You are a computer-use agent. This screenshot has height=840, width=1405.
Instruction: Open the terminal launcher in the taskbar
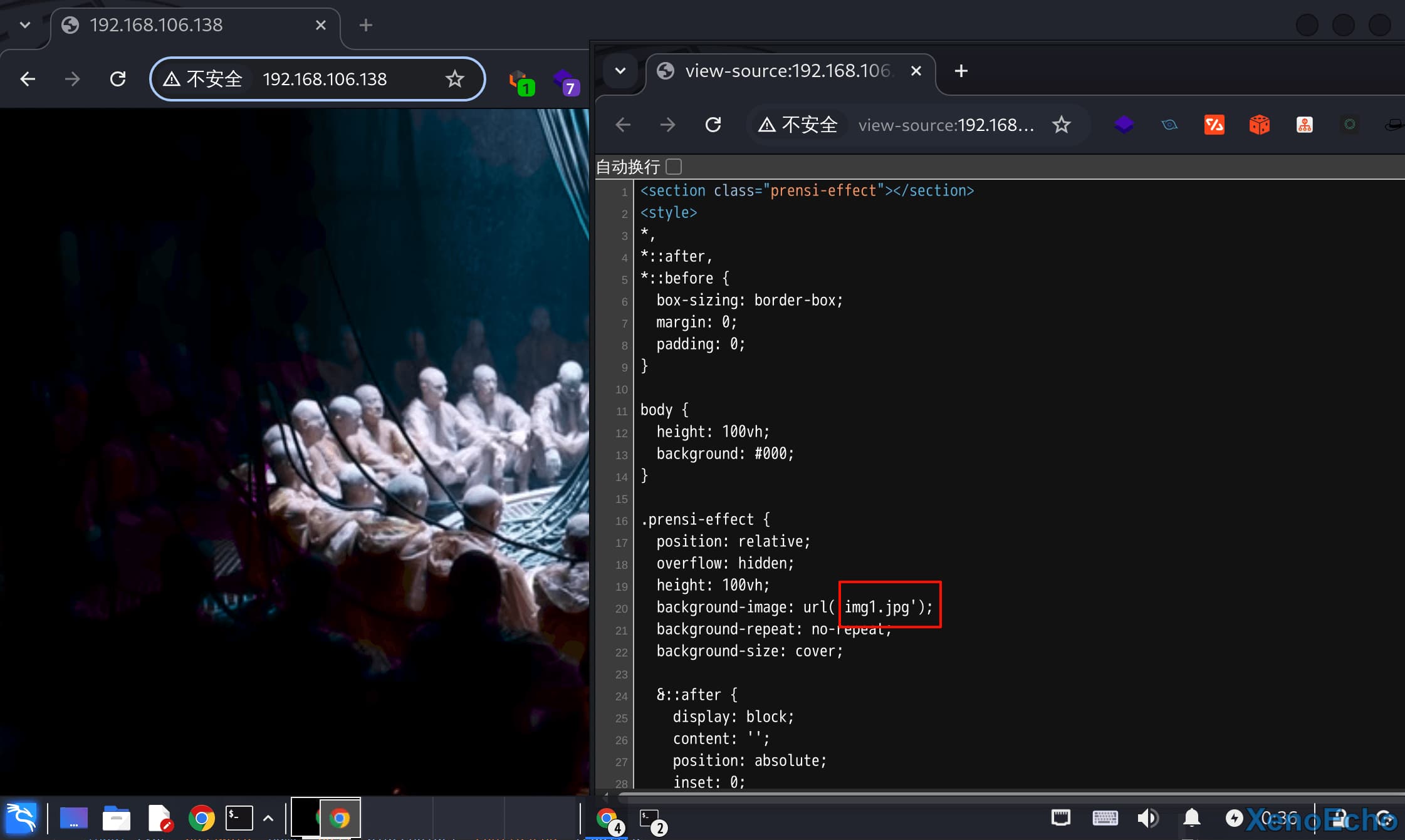point(239,818)
